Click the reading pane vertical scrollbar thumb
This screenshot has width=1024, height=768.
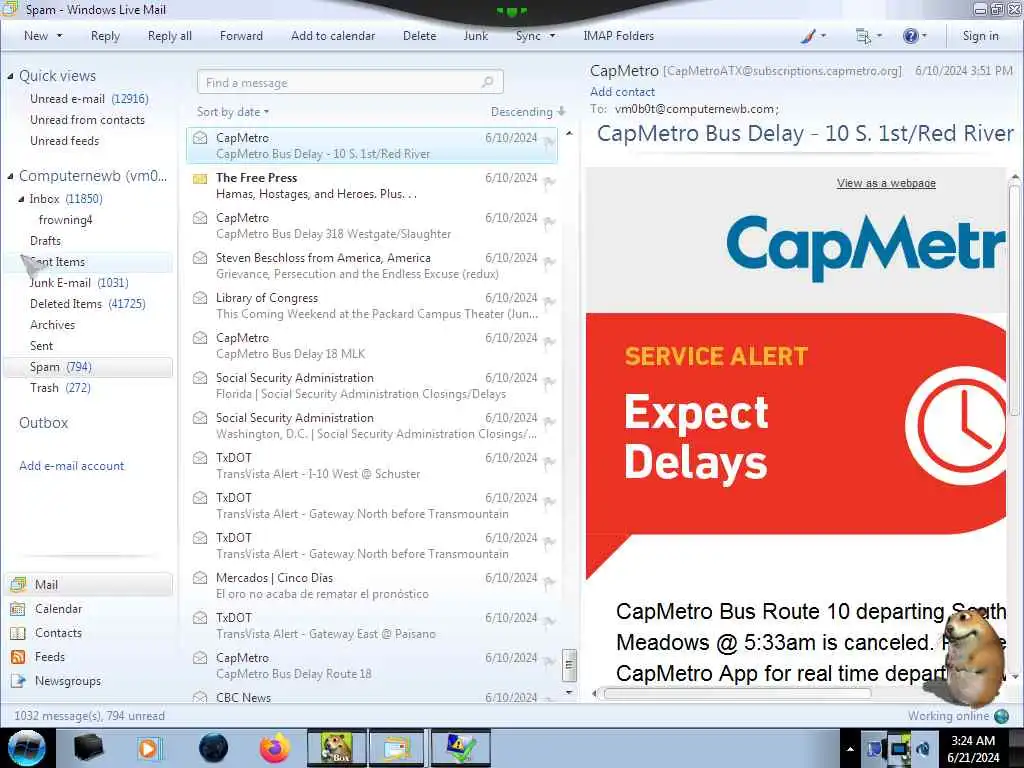point(1014,298)
